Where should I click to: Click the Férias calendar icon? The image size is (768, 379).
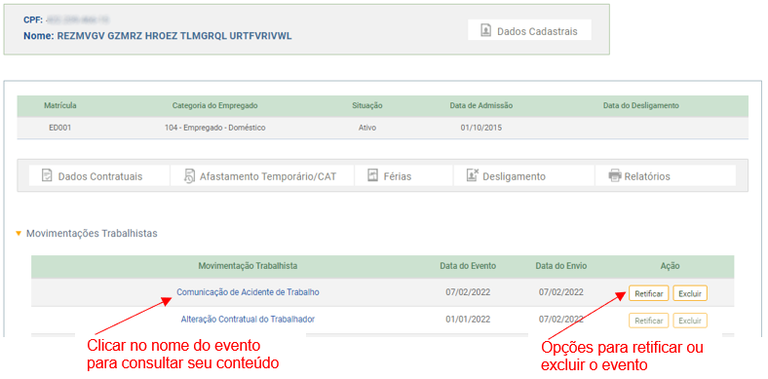coord(373,175)
